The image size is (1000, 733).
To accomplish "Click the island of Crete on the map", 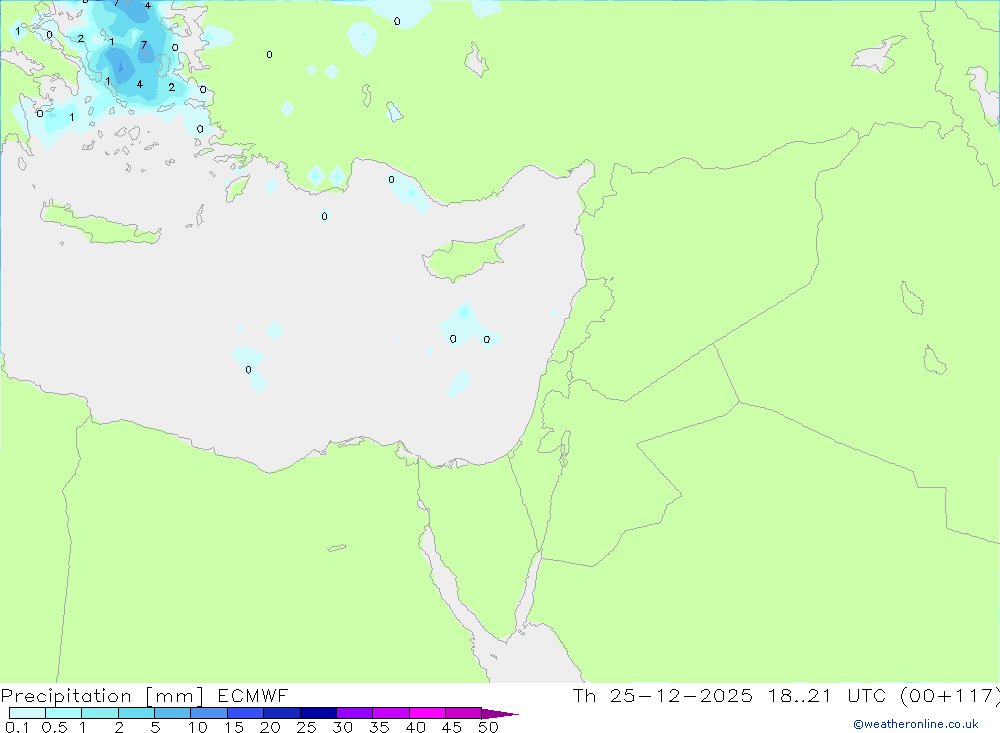I will [x=102, y=225].
